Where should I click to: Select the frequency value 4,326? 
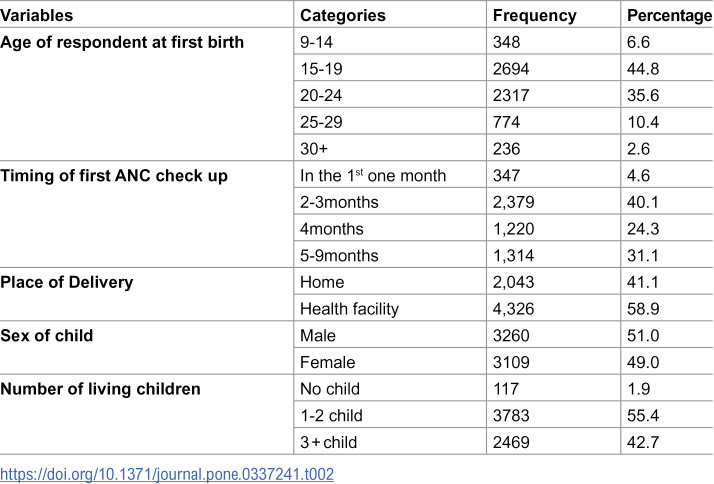click(513, 309)
